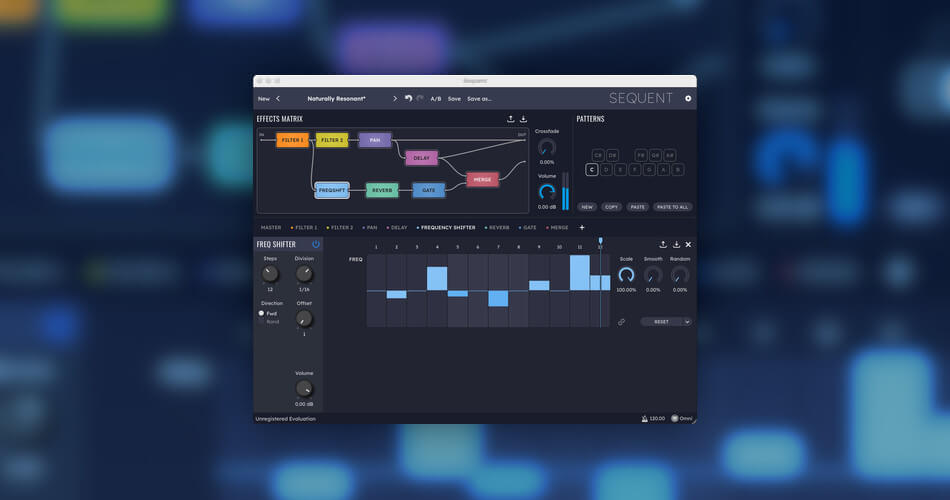
Task: Adjust the Smooth knob
Action: click(x=653, y=275)
